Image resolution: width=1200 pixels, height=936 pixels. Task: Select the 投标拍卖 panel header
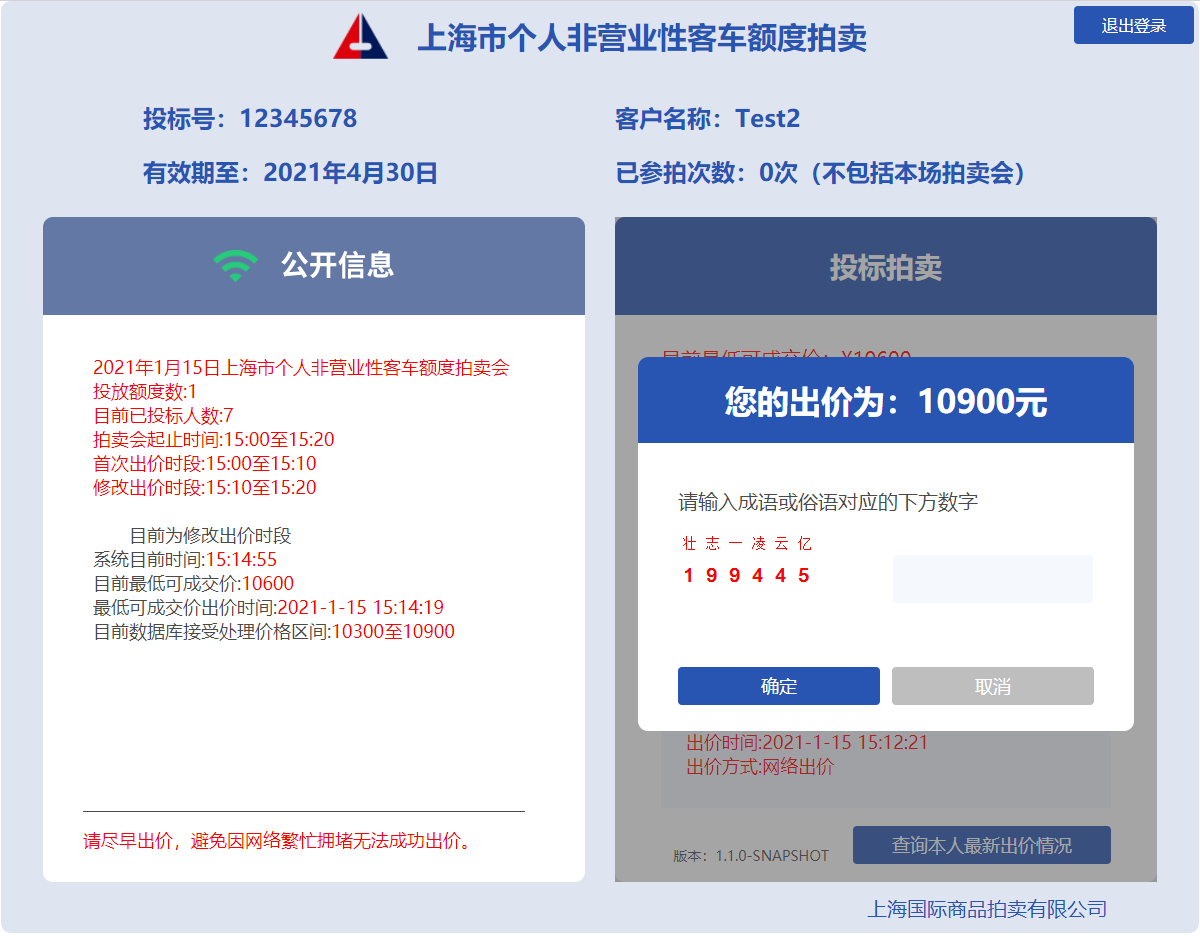point(886,267)
